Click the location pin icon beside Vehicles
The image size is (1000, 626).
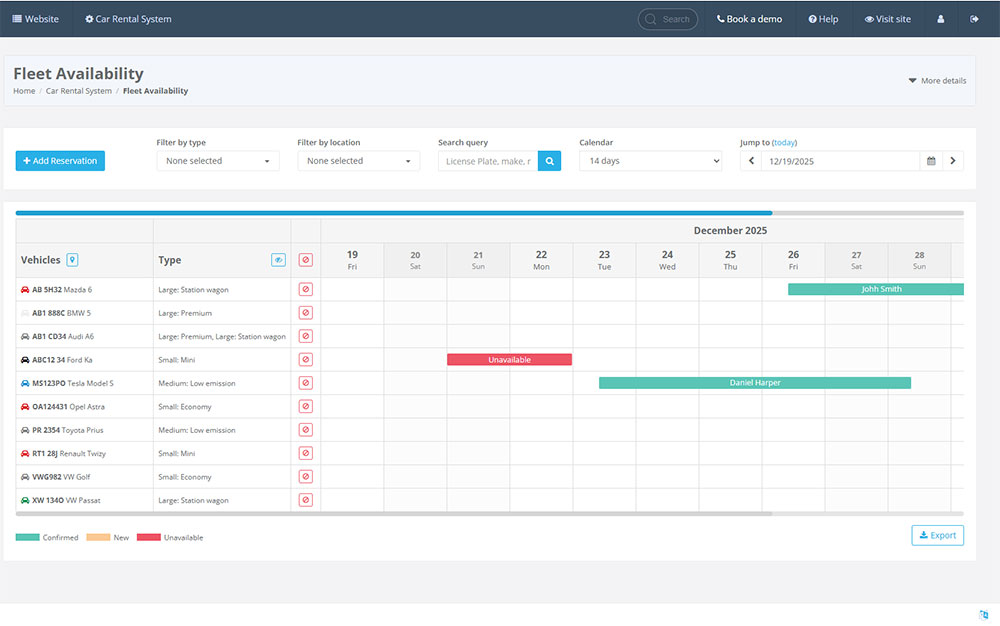[x=72, y=260]
